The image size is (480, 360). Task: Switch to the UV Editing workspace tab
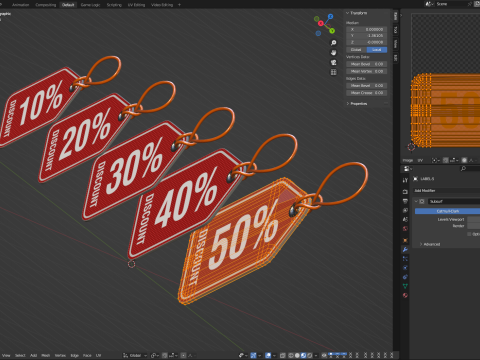pos(136,5)
